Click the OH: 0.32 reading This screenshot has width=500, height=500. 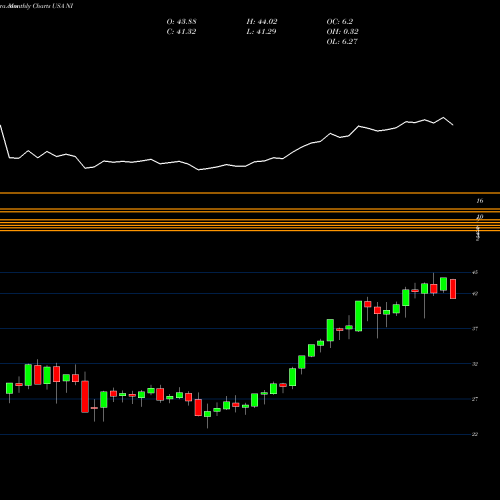(342, 32)
